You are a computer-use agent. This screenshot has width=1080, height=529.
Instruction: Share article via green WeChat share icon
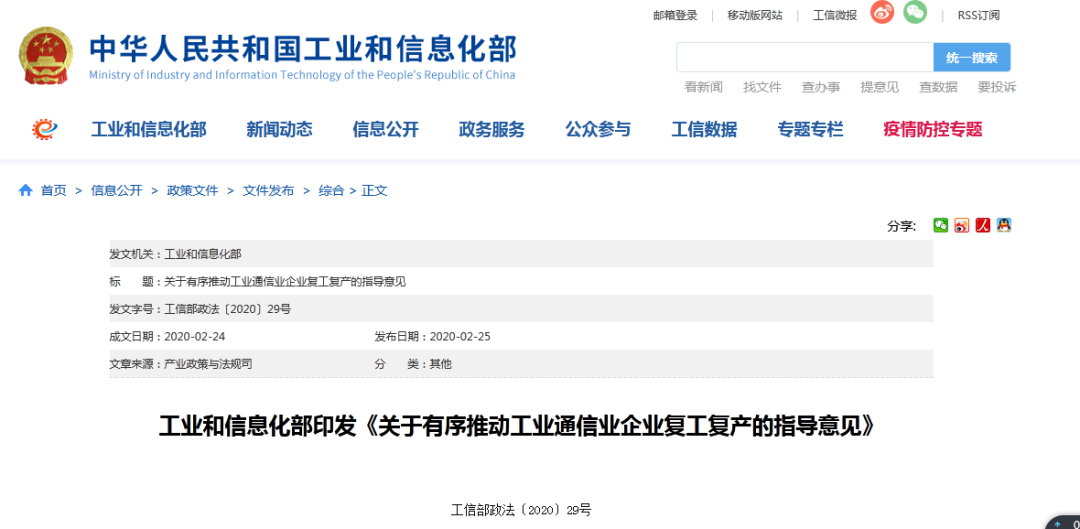[940, 225]
